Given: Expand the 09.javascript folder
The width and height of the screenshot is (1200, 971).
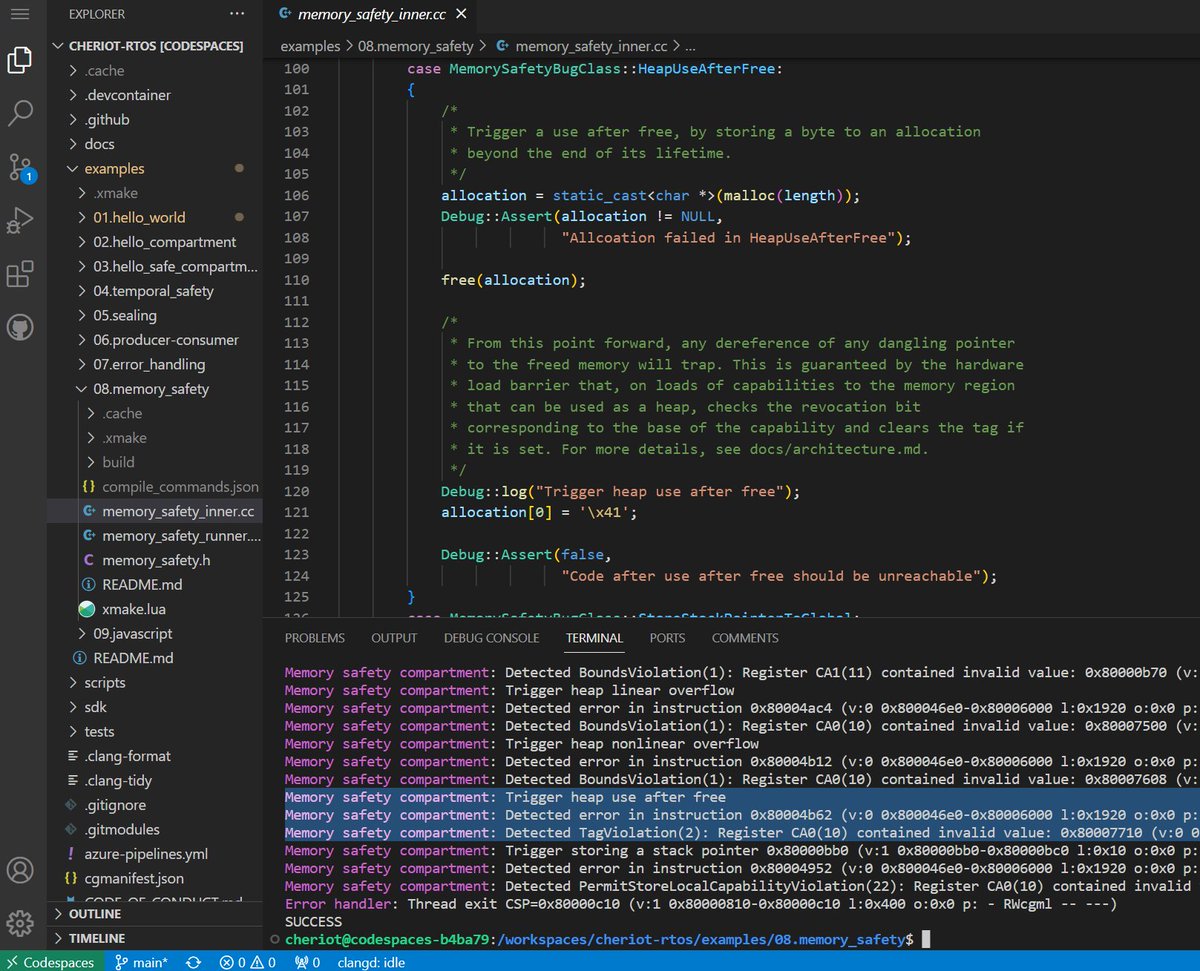Looking at the screenshot, I should click(x=154, y=633).
